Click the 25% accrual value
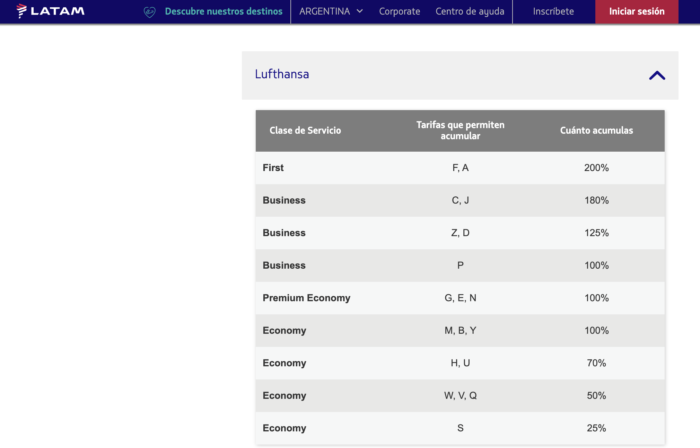This screenshot has width=700, height=448. pos(596,428)
